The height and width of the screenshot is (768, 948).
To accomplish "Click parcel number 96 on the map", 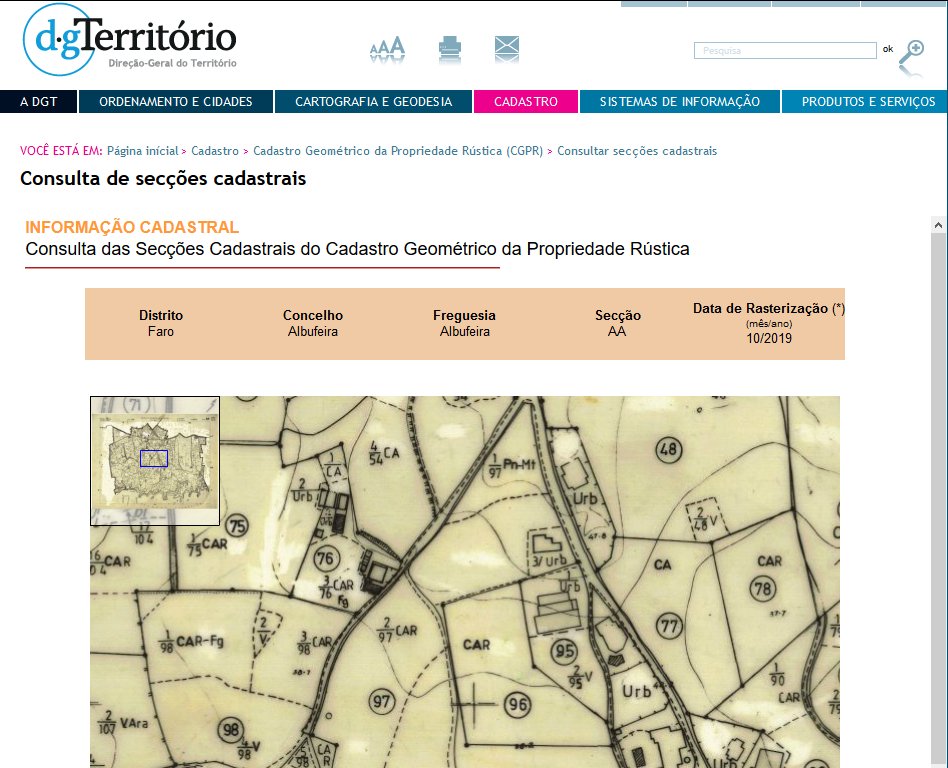I will click(x=517, y=705).
